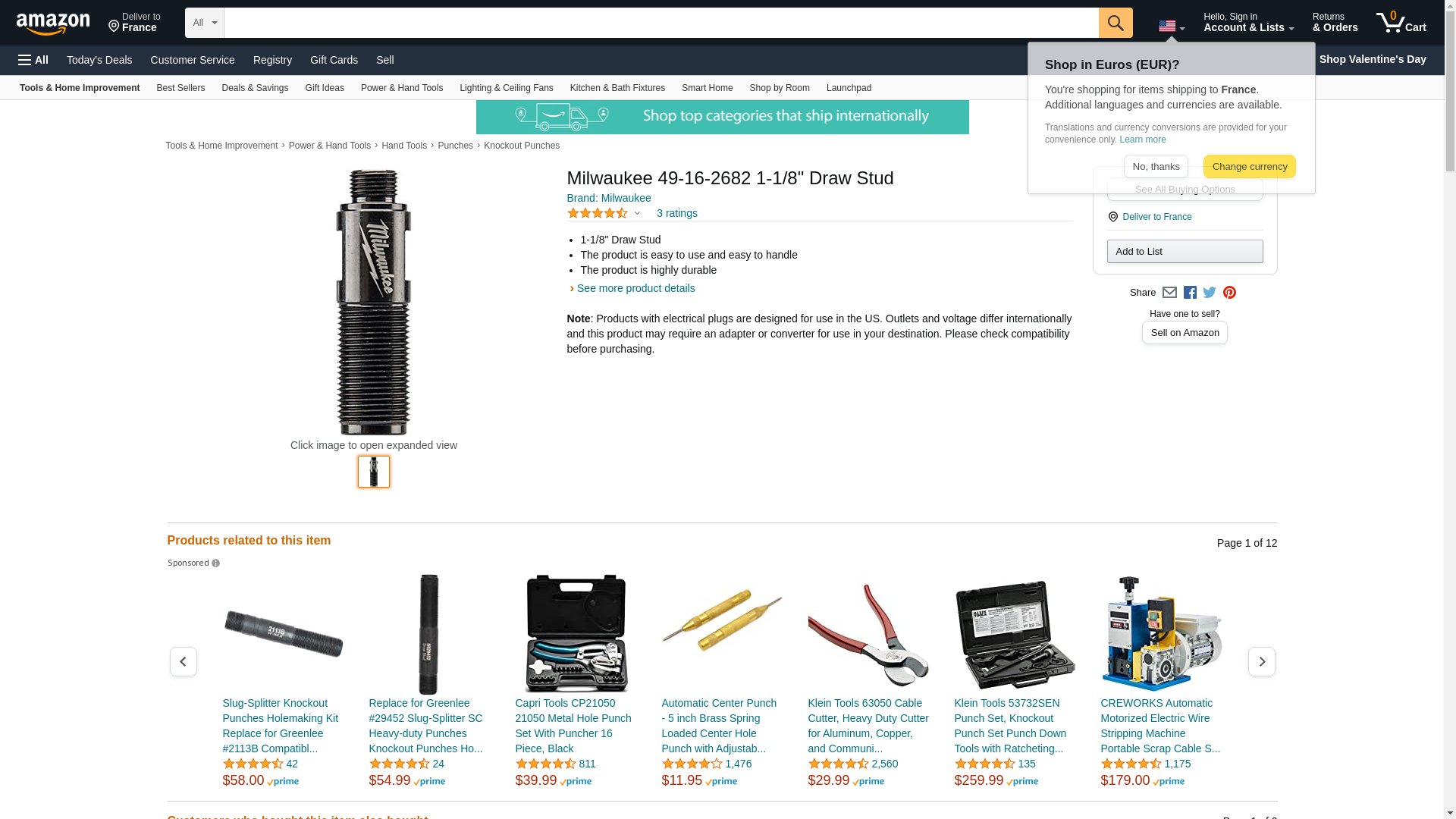The width and height of the screenshot is (1456, 819).
Task: Expand the star rating breakdown arrow
Action: click(x=637, y=214)
